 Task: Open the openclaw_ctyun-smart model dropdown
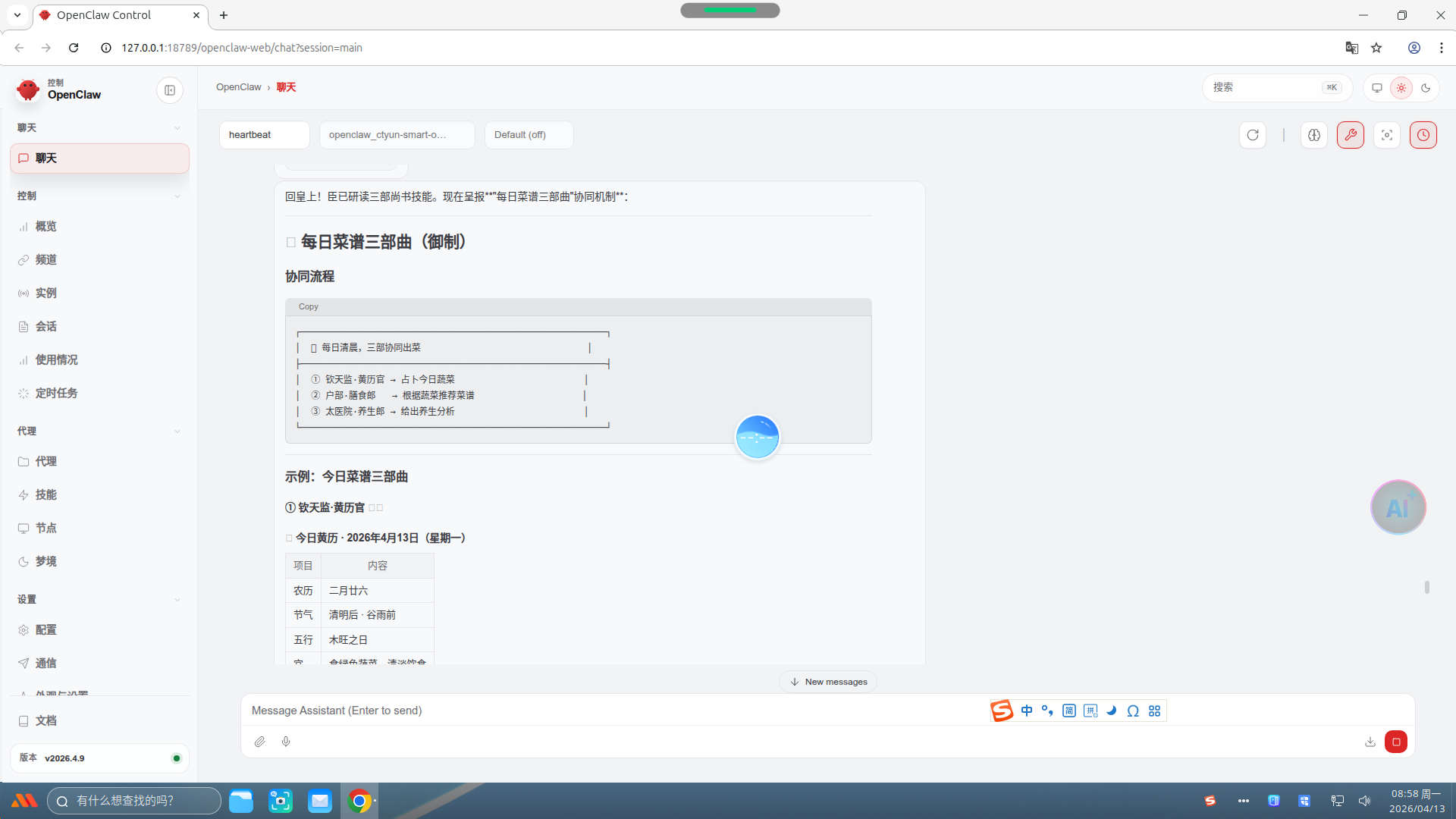(x=397, y=135)
